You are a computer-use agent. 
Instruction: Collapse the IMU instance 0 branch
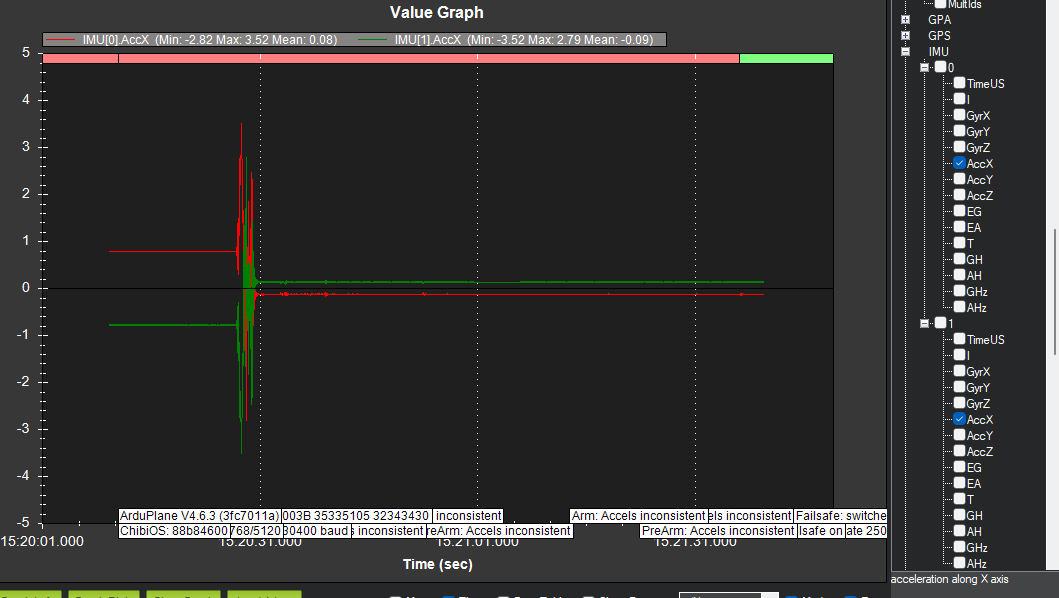coord(925,68)
